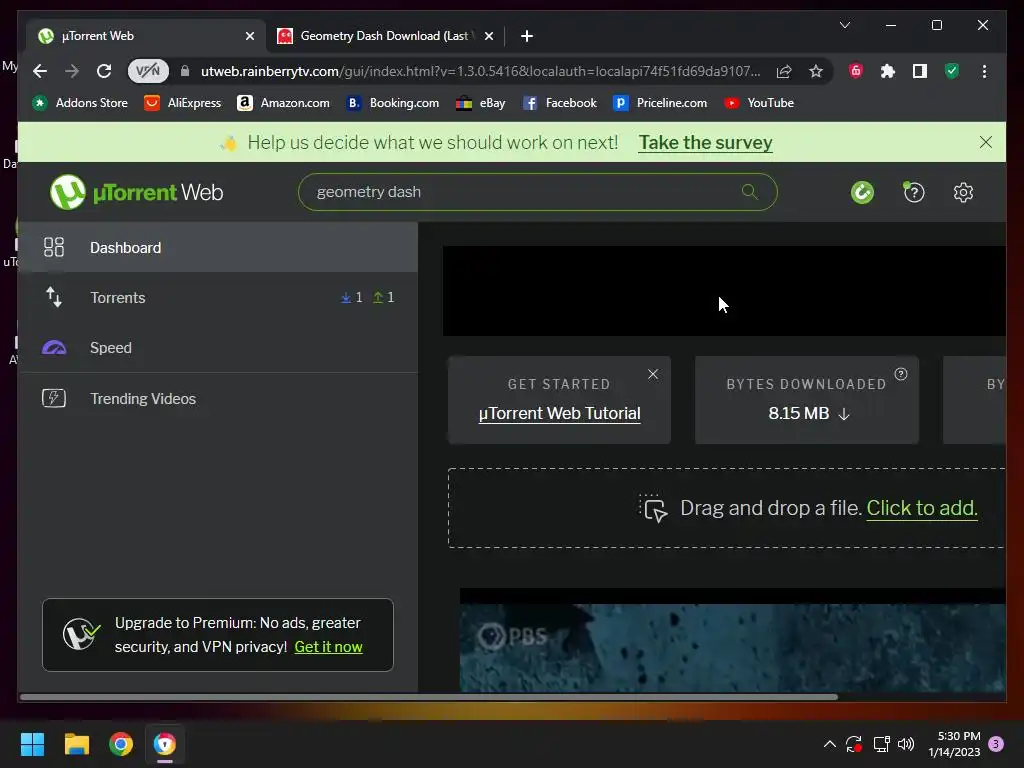Close the Geometry Dash Download tab
1024x768 pixels.
(488, 36)
